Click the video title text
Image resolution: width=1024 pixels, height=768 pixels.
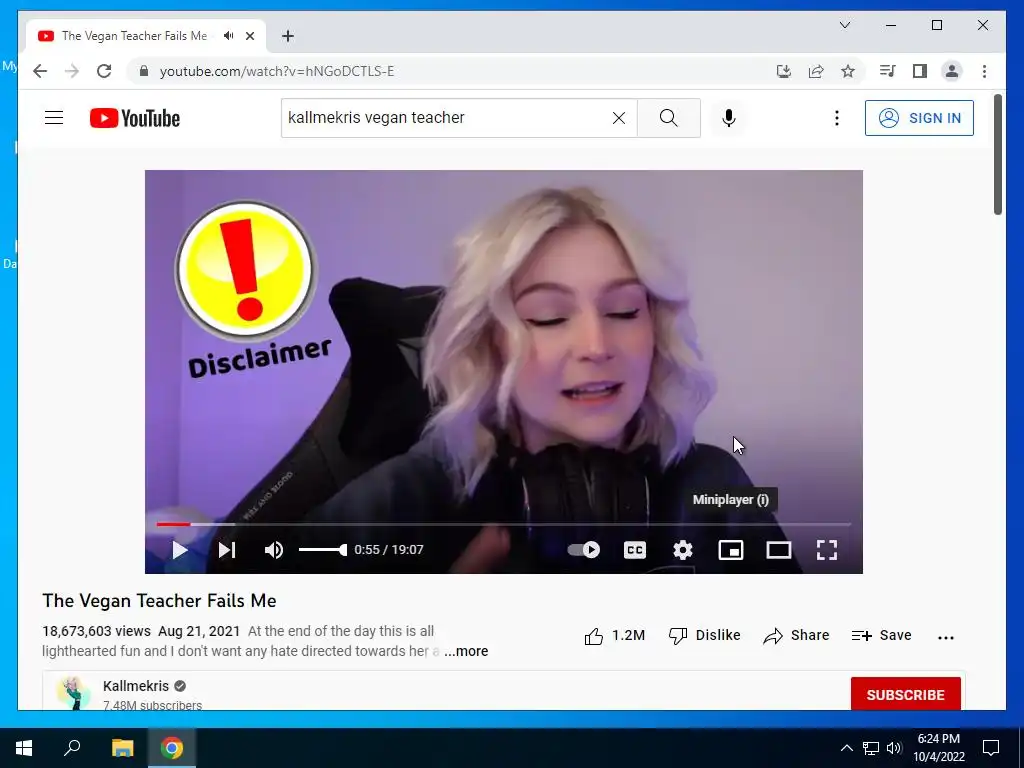coord(159,601)
